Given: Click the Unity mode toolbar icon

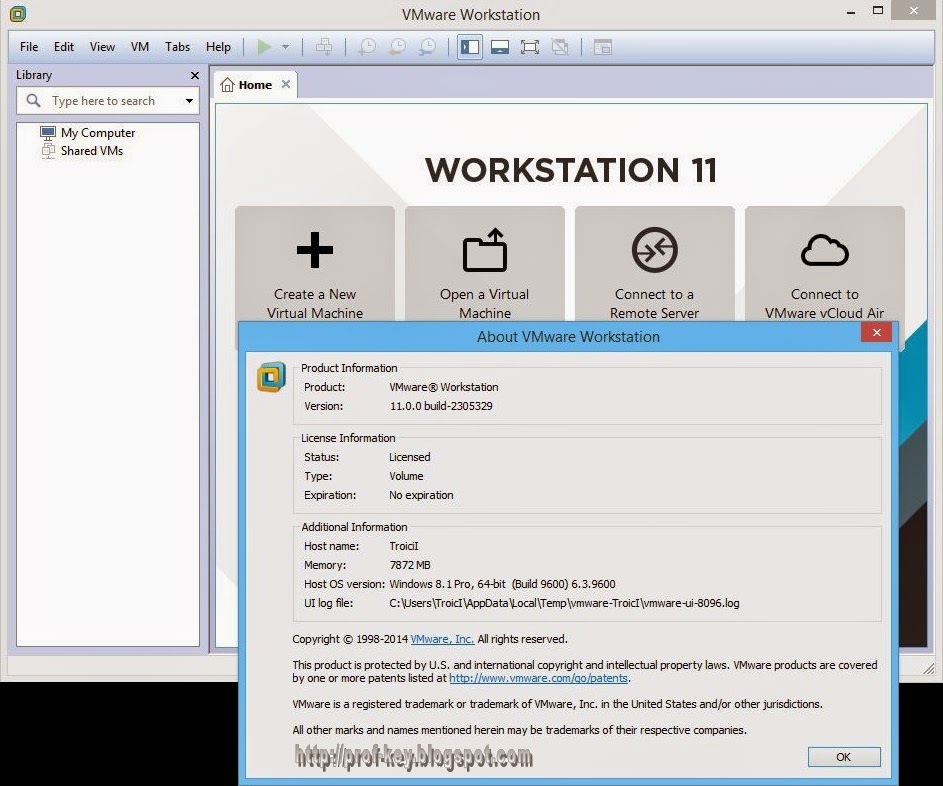Looking at the screenshot, I should pyautogui.click(x=560, y=47).
